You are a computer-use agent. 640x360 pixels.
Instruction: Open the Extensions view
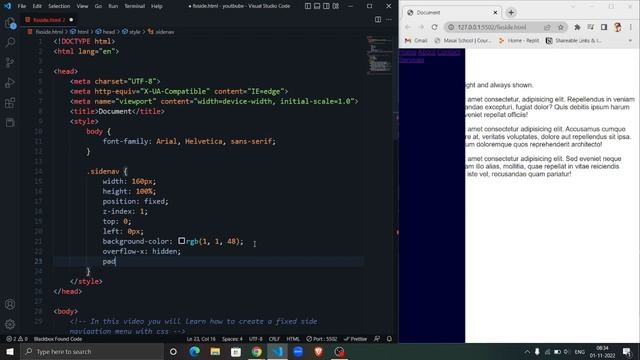tap(10, 102)
